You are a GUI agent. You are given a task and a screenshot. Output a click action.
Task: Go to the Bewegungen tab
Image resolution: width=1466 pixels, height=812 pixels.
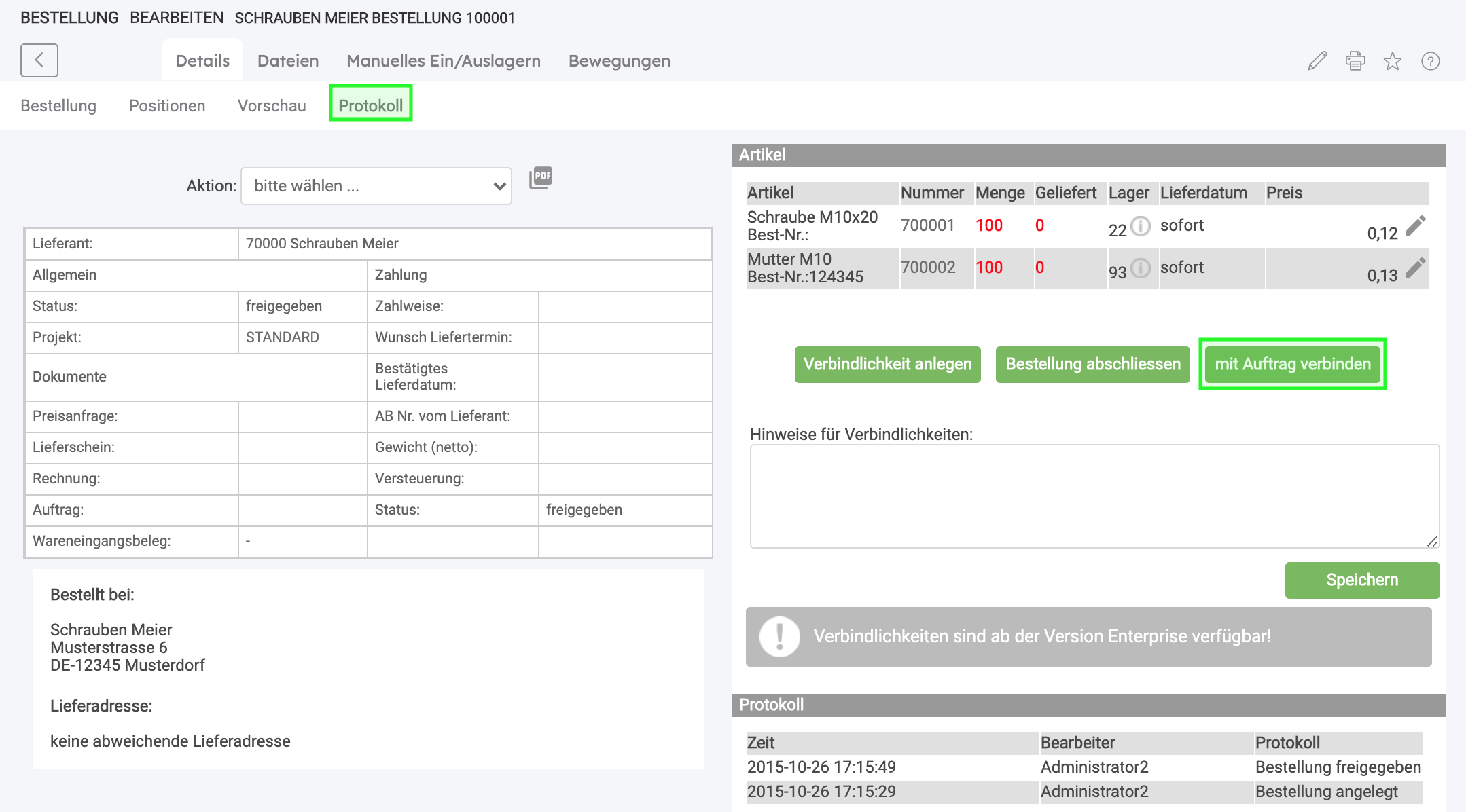click(619, 61)
